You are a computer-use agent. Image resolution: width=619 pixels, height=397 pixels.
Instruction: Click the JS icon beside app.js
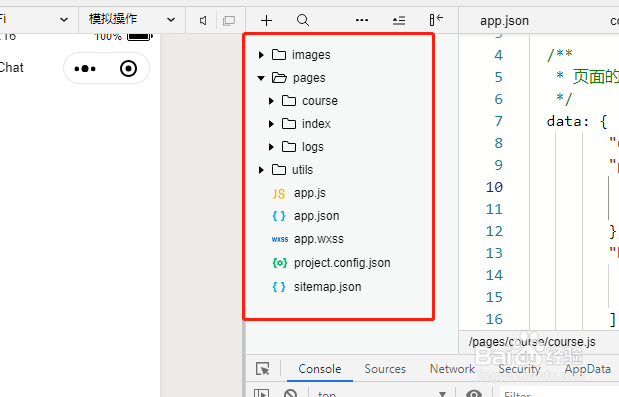(279, 193)
